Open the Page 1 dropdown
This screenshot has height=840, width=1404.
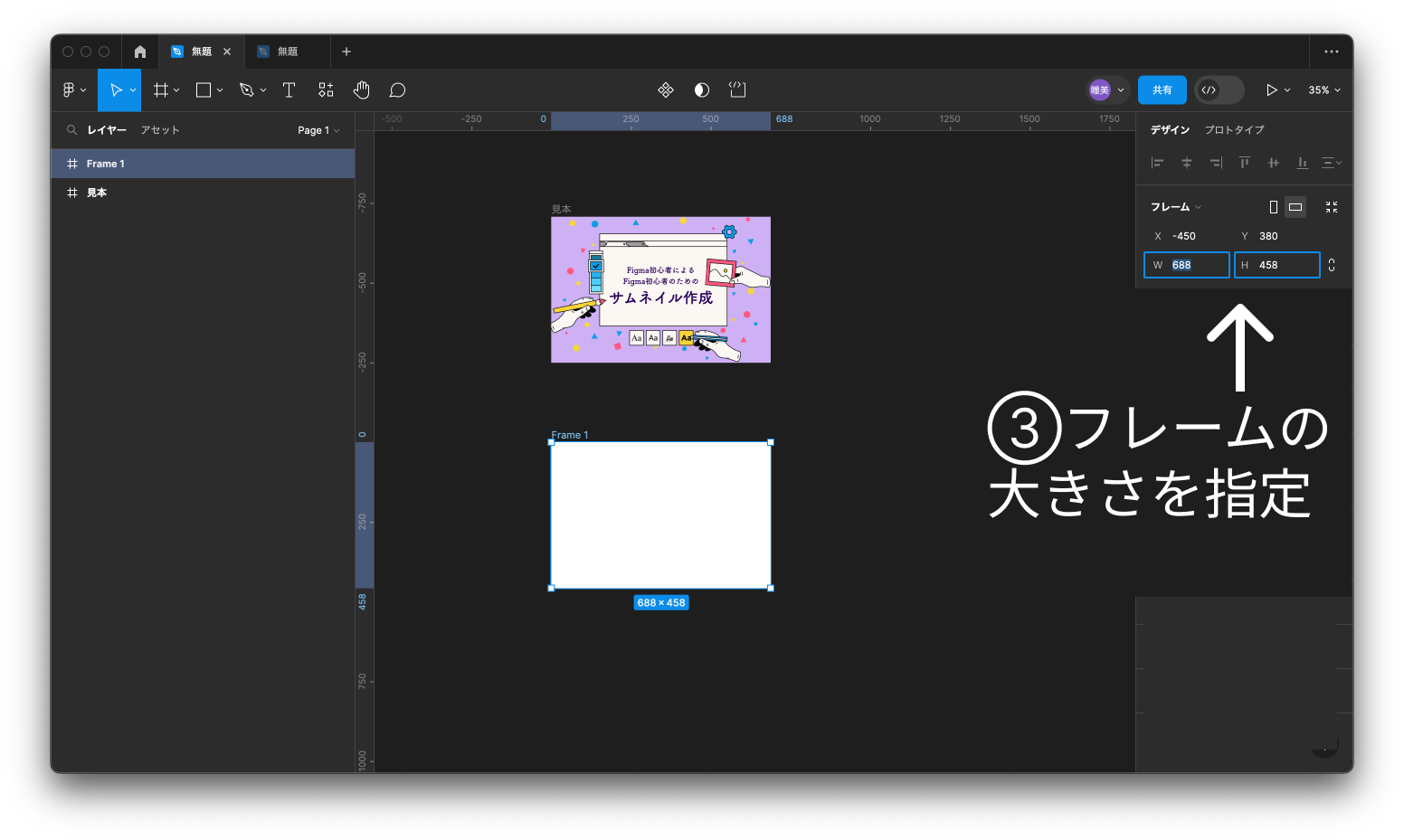(x=318, y=130)
